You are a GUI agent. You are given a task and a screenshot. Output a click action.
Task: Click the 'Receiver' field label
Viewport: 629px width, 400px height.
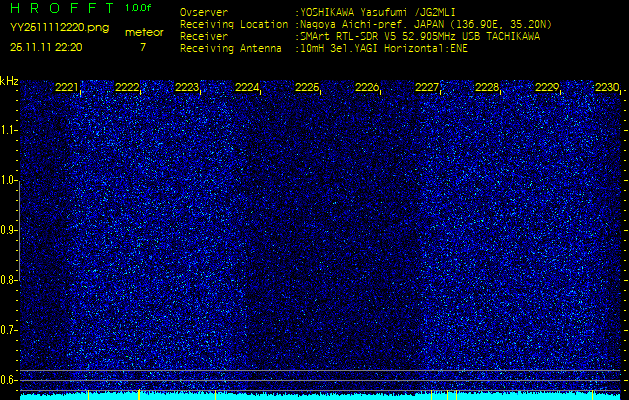tap(204, 37)
